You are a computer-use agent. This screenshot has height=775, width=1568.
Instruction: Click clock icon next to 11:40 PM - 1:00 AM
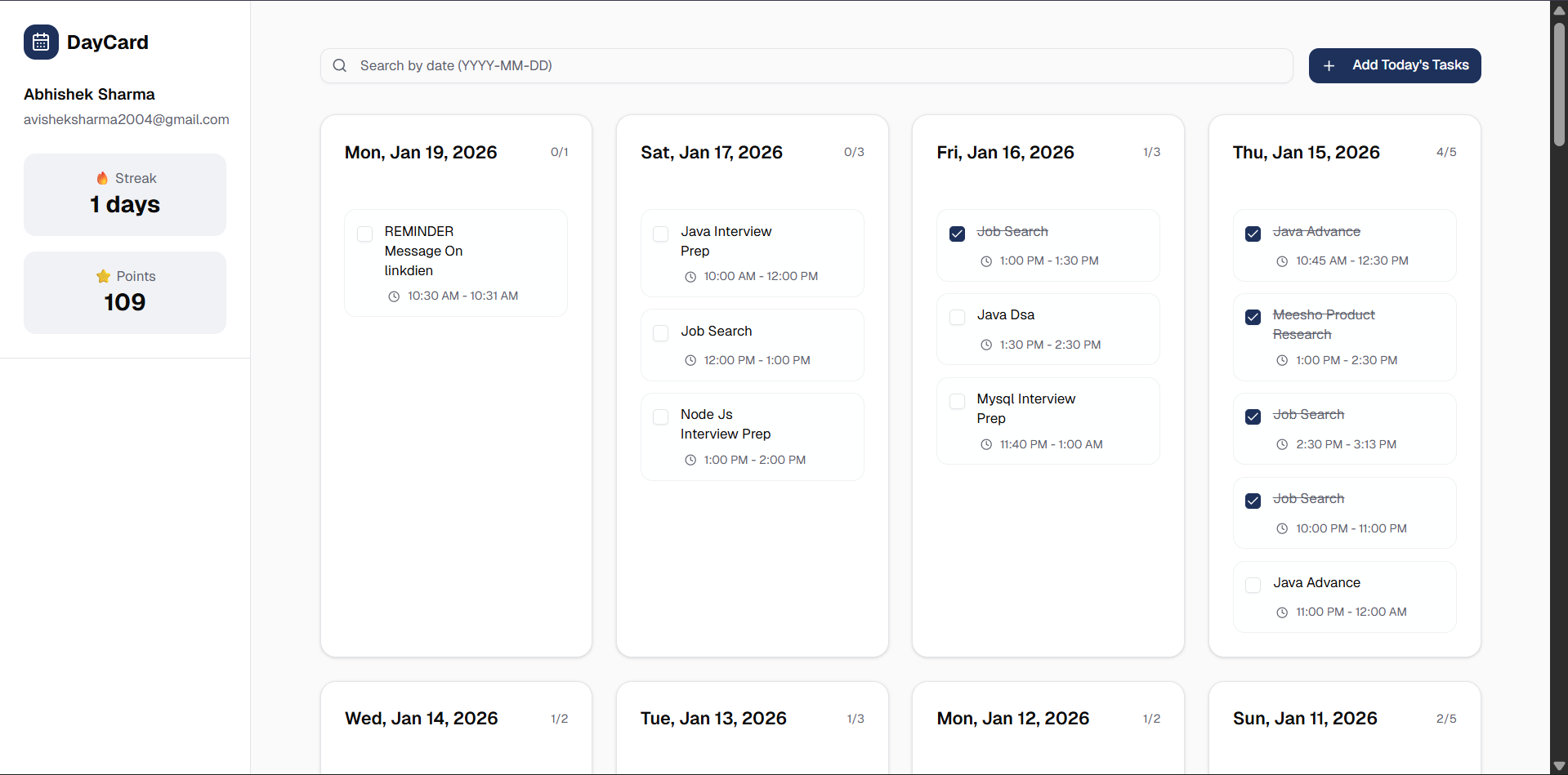click(x=986, y=444)
